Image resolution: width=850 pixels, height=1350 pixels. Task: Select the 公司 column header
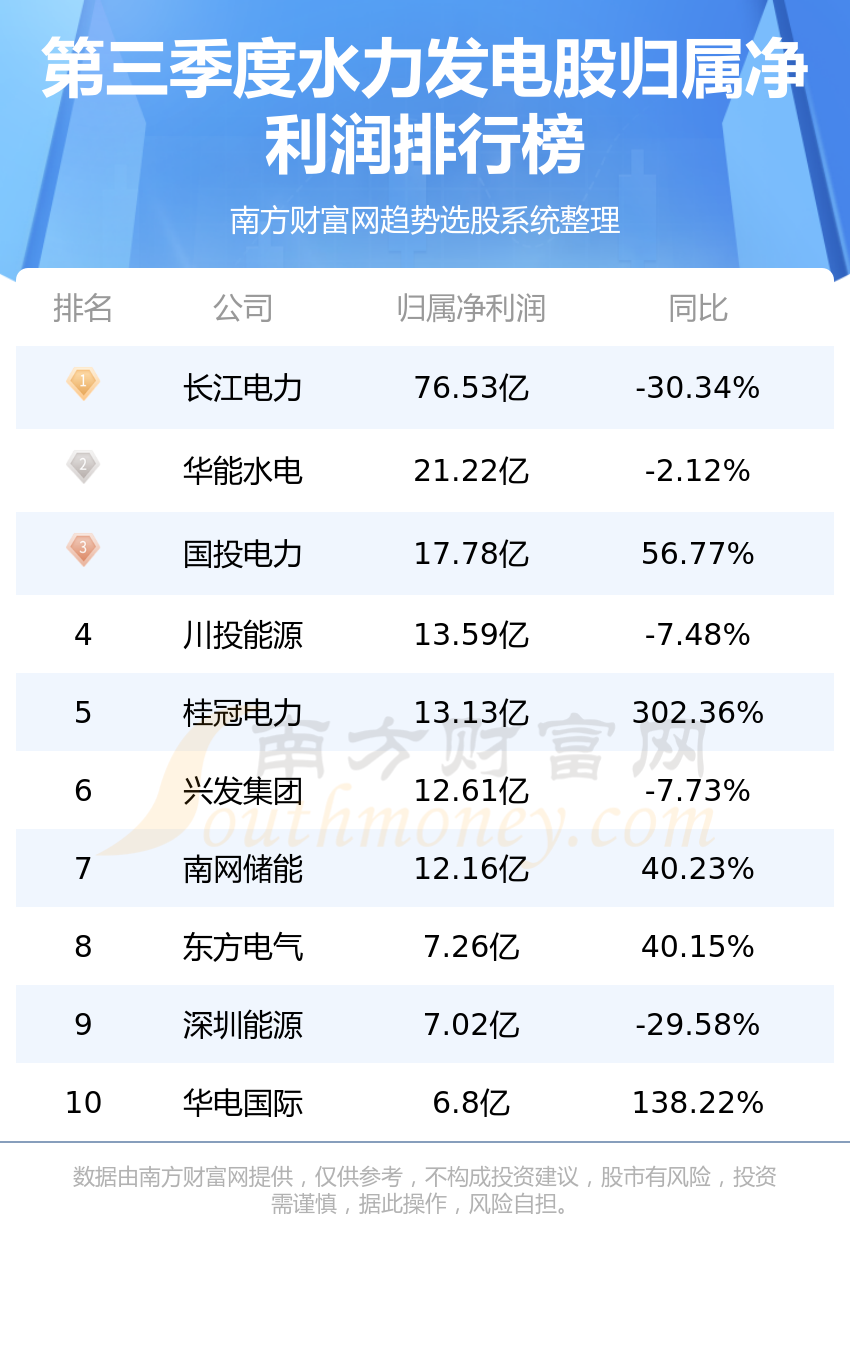click(243, 308)
